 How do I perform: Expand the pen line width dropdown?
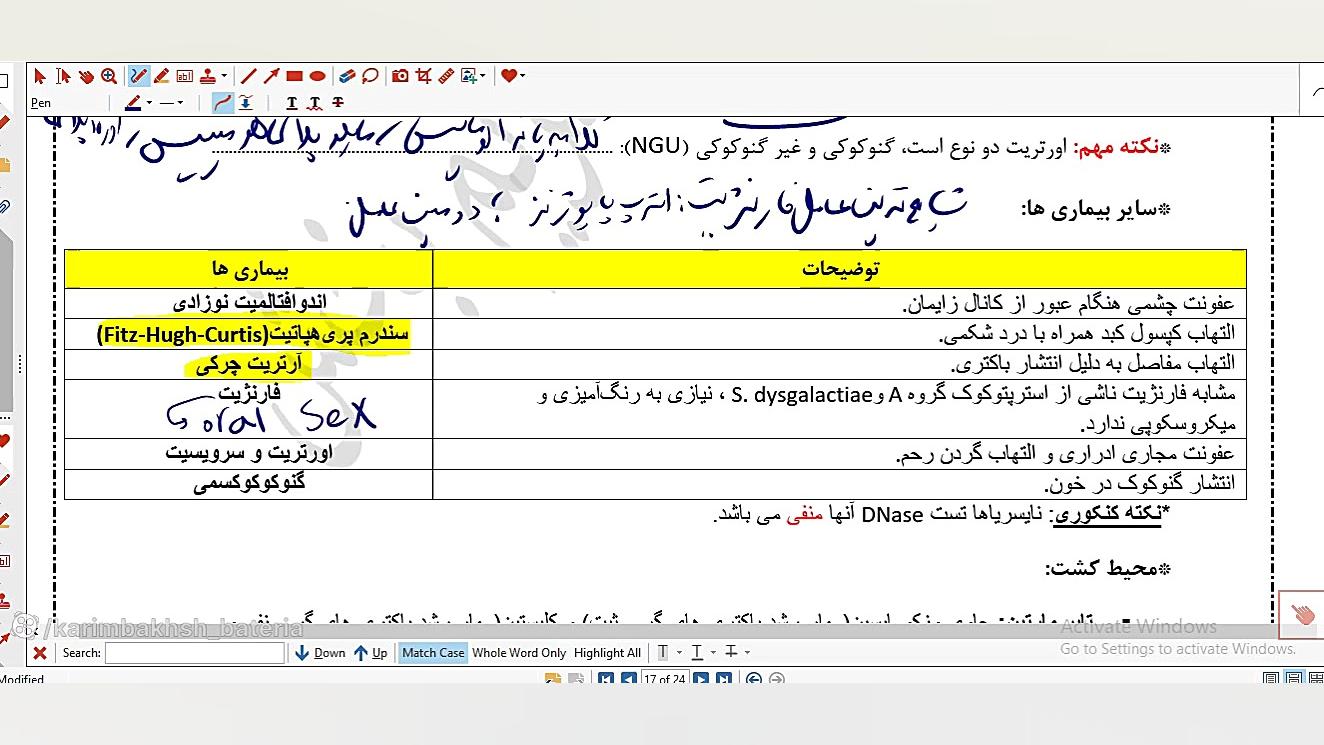coord(181,101)
